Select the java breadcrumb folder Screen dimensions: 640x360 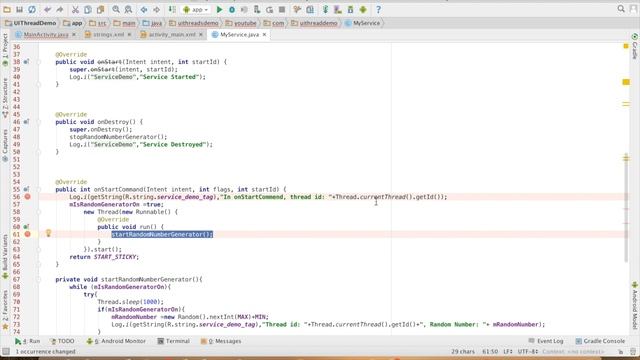pyautogui.click(x=152, y=23)
